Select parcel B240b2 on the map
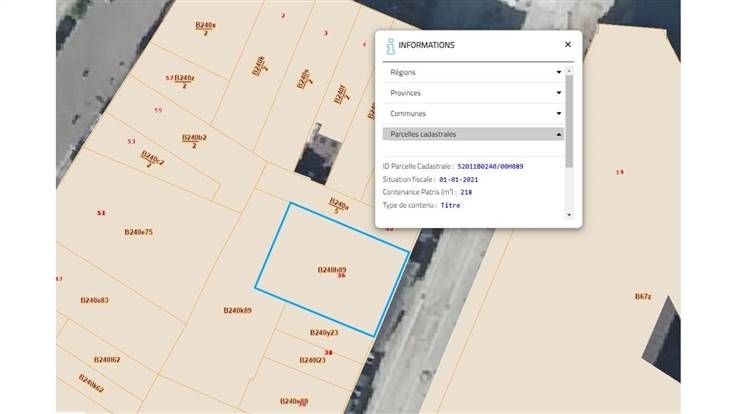Screen dimensions: 736x414 (194, 138)
